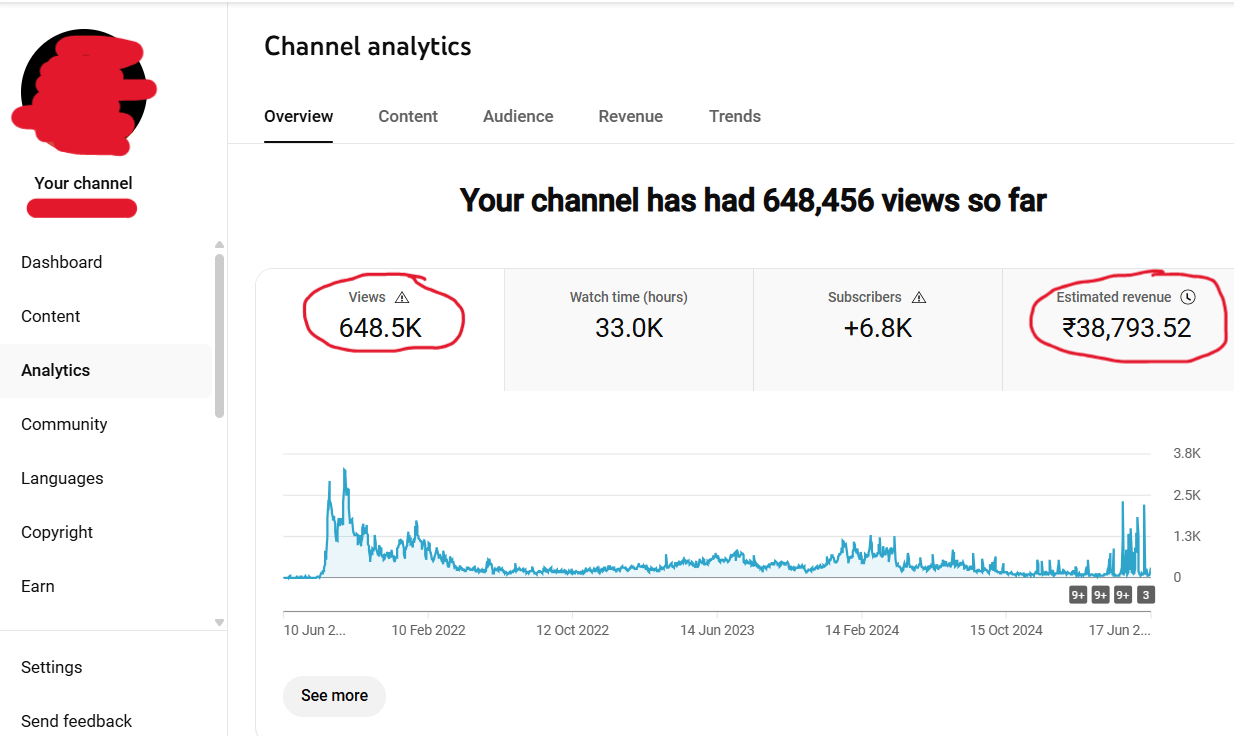The height and width of the screenshot is (736, 1234).
Task: Click the 33.0K watch time value
Action: tap(629, 328)
